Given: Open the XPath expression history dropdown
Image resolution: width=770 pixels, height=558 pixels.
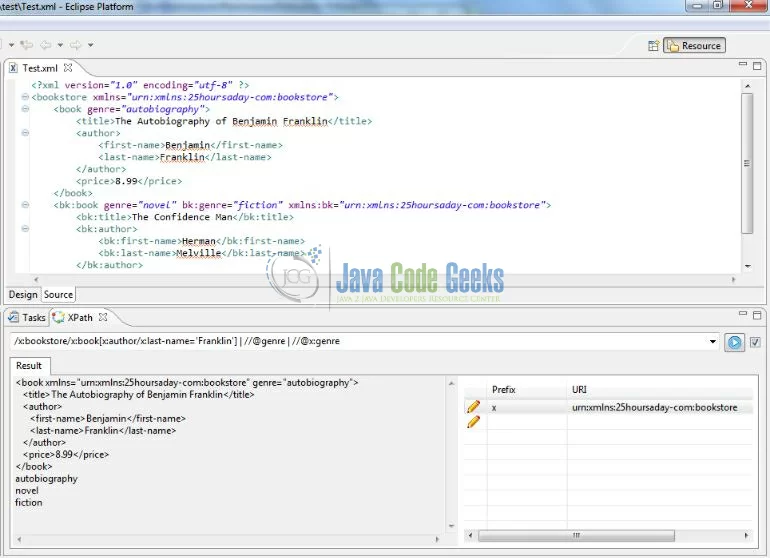Looking at the screenshot, I should [713, 341].
